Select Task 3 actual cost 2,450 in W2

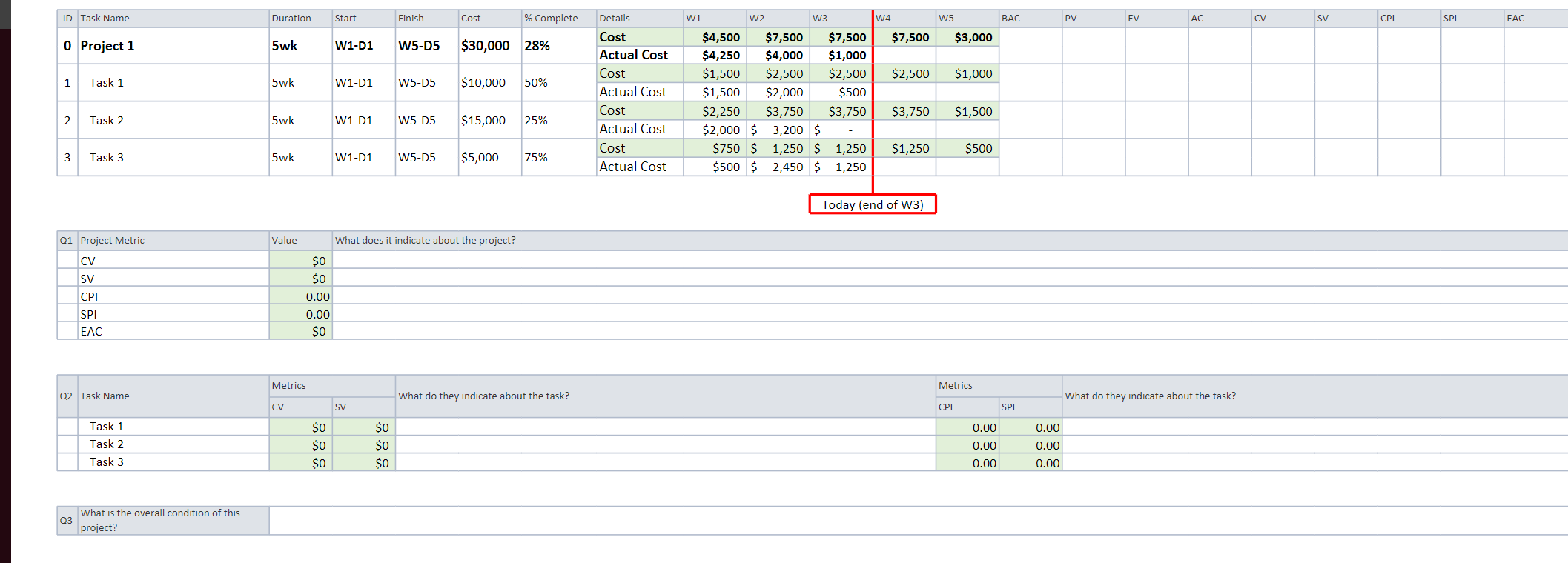point(778,167)
